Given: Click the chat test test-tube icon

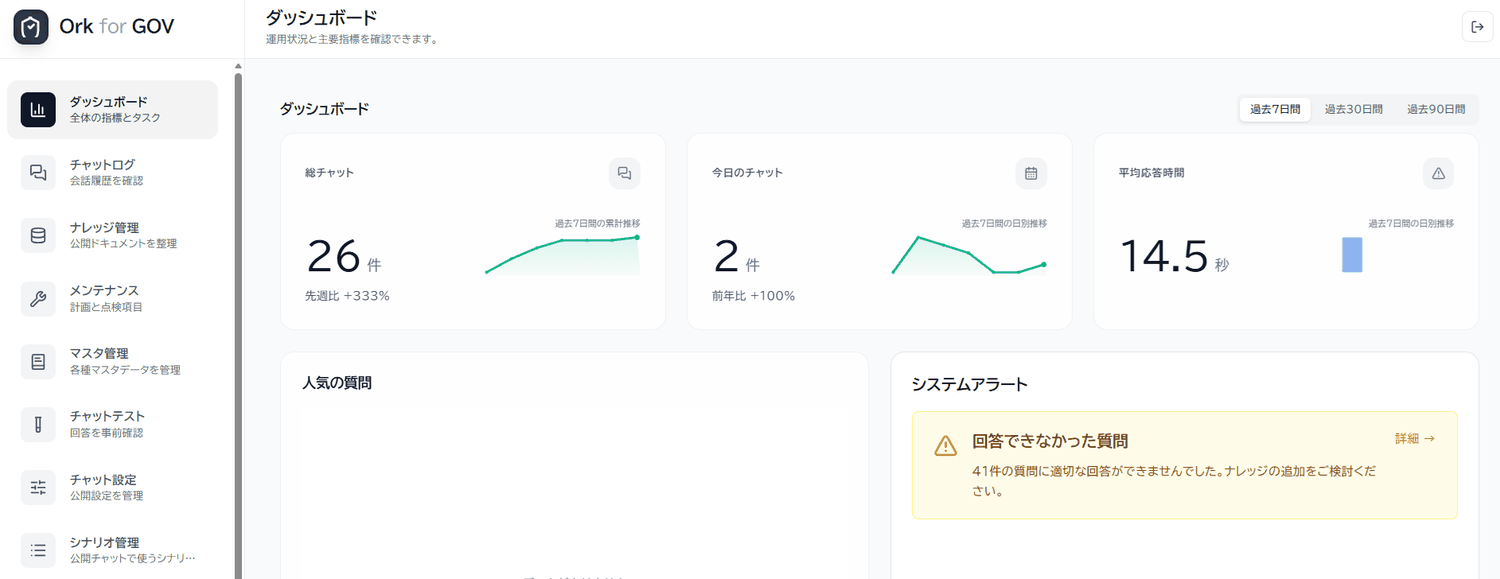Looking at the screenshot, I should pos(38,425).
